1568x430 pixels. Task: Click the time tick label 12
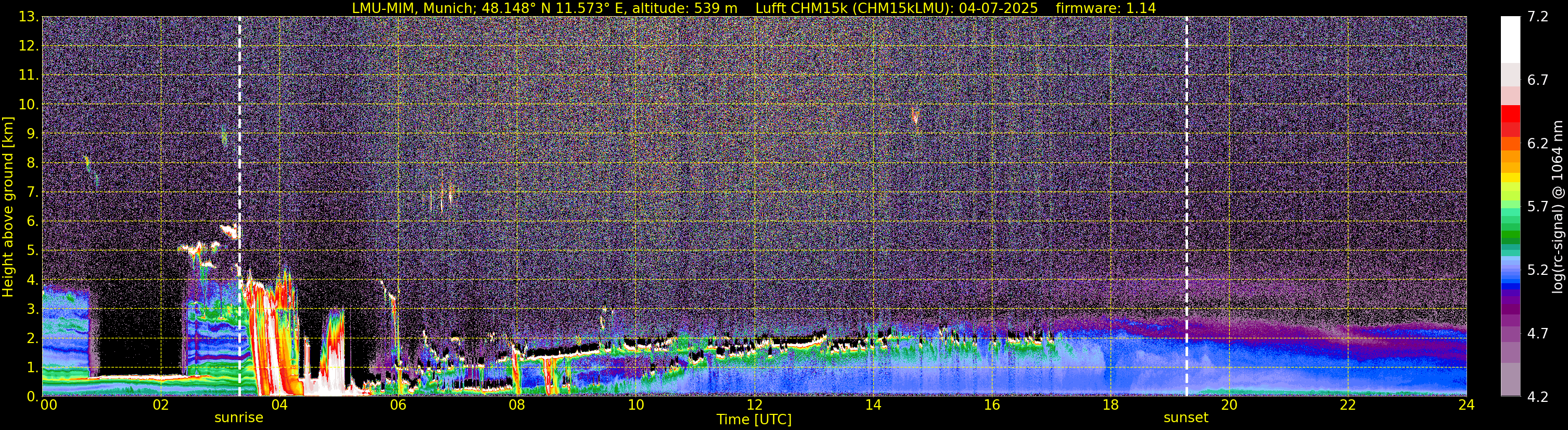(x=754, y=405)
